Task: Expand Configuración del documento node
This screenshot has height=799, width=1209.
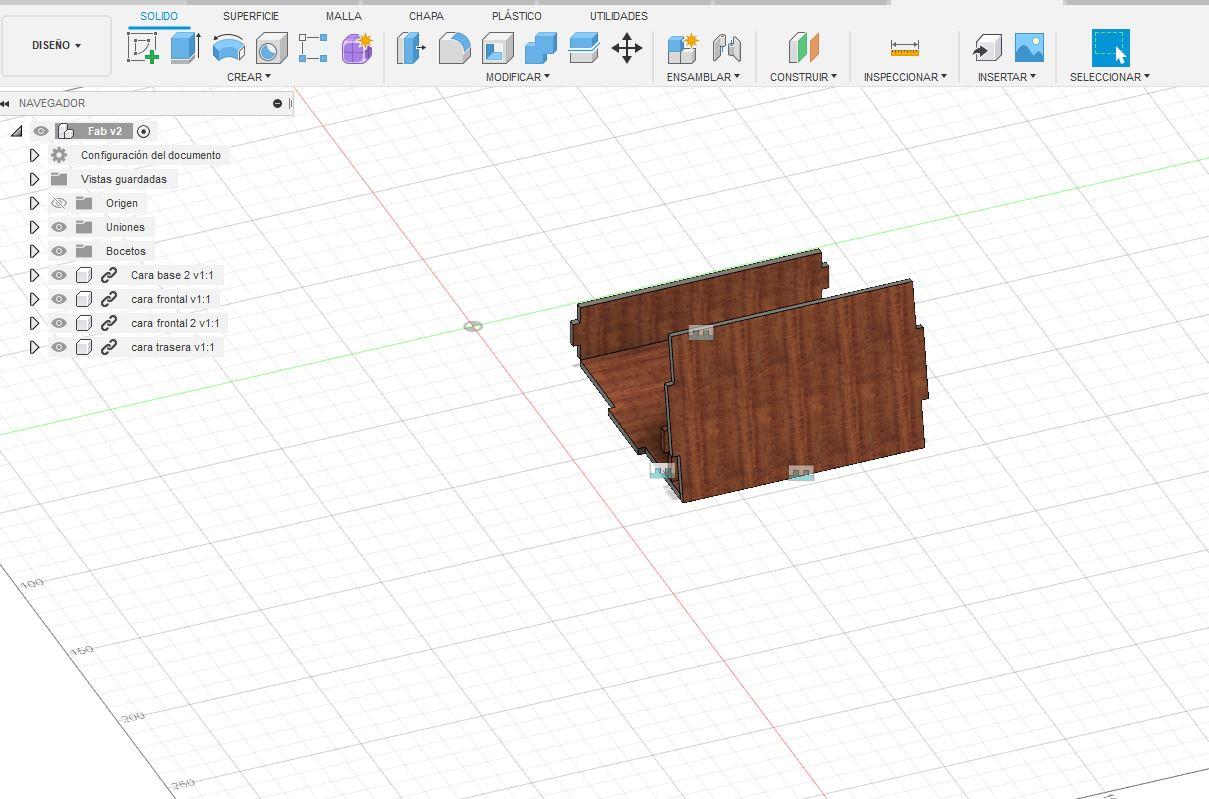Action: [34, 155]
